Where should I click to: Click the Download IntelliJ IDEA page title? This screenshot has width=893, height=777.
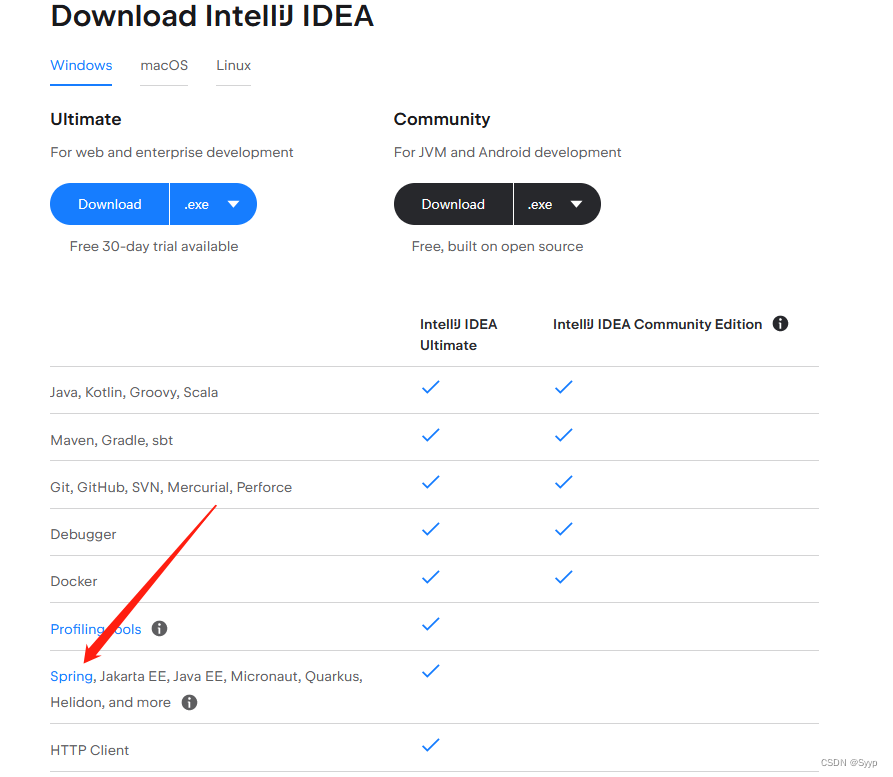pos(212,16)
